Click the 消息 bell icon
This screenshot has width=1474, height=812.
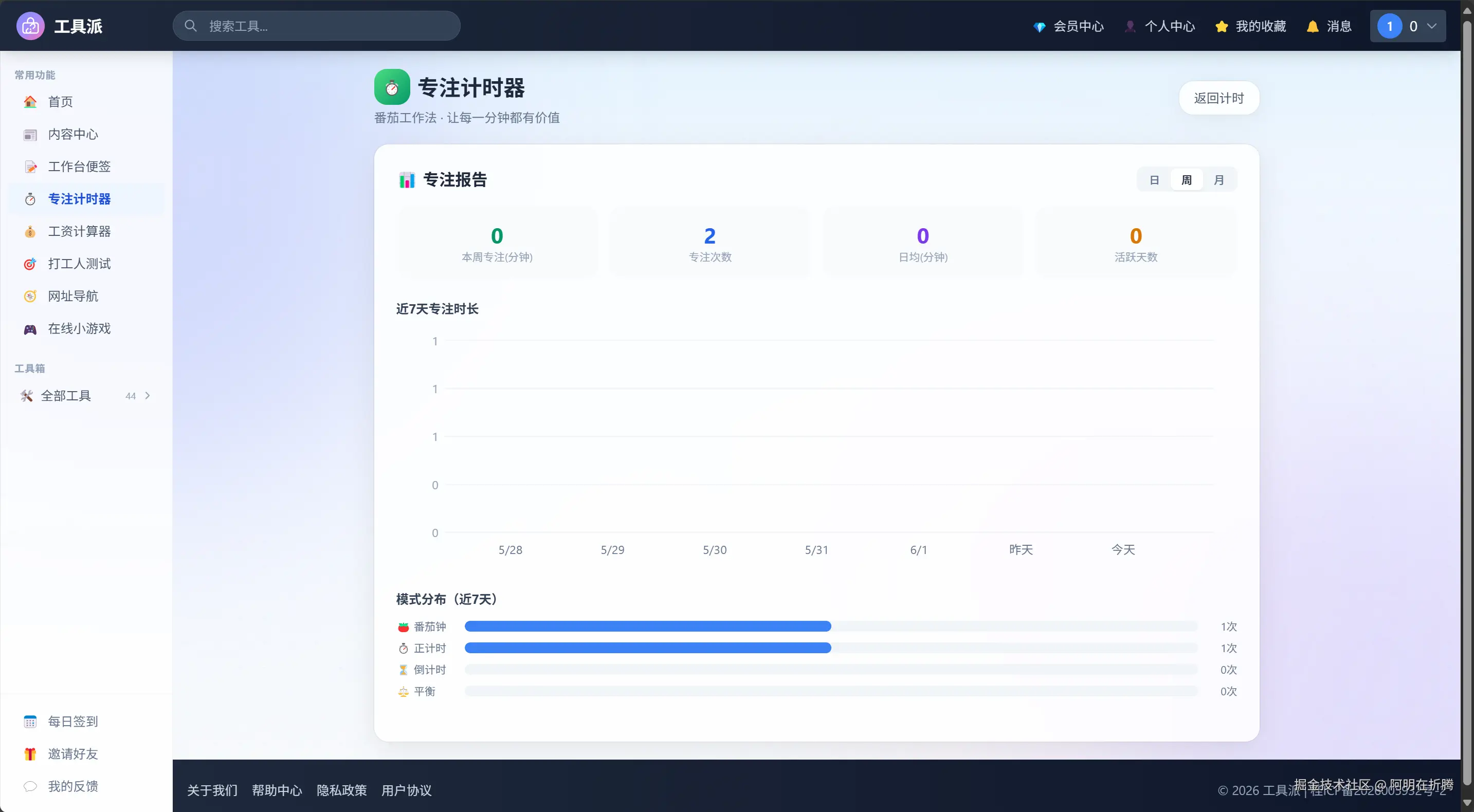(x=1313, y=26)
